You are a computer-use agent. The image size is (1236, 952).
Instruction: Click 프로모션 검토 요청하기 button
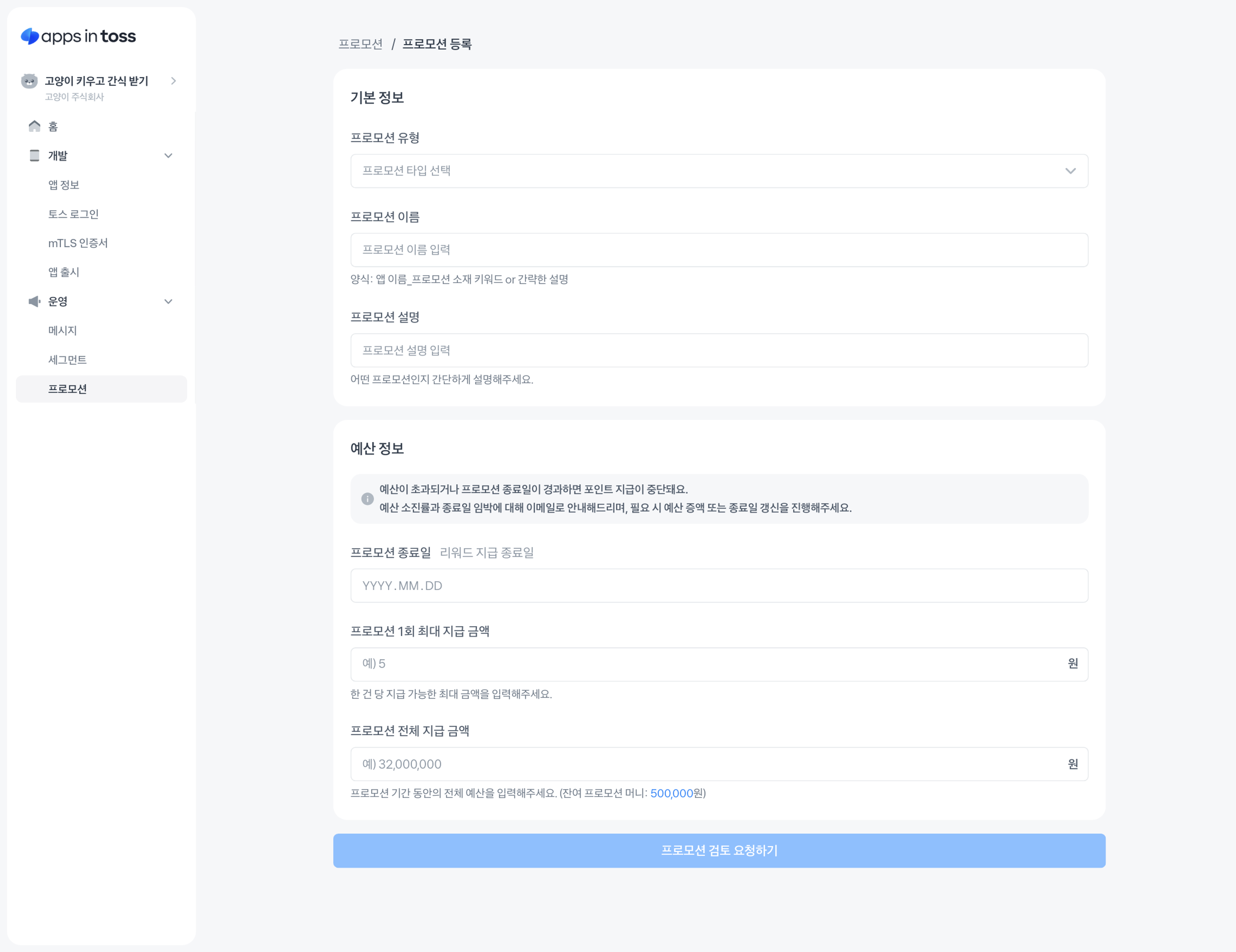click(x=719, y=850)
